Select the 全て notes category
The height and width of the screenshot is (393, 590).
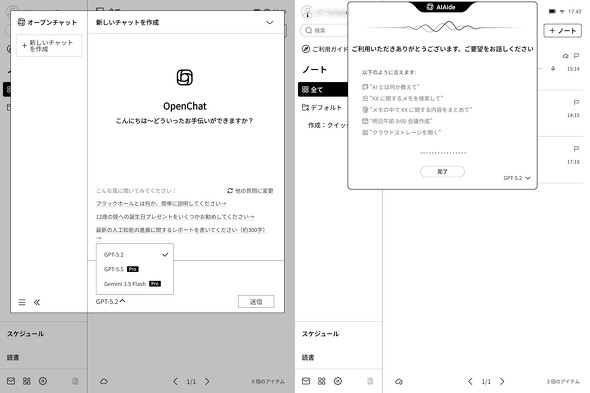coord(323,89)
